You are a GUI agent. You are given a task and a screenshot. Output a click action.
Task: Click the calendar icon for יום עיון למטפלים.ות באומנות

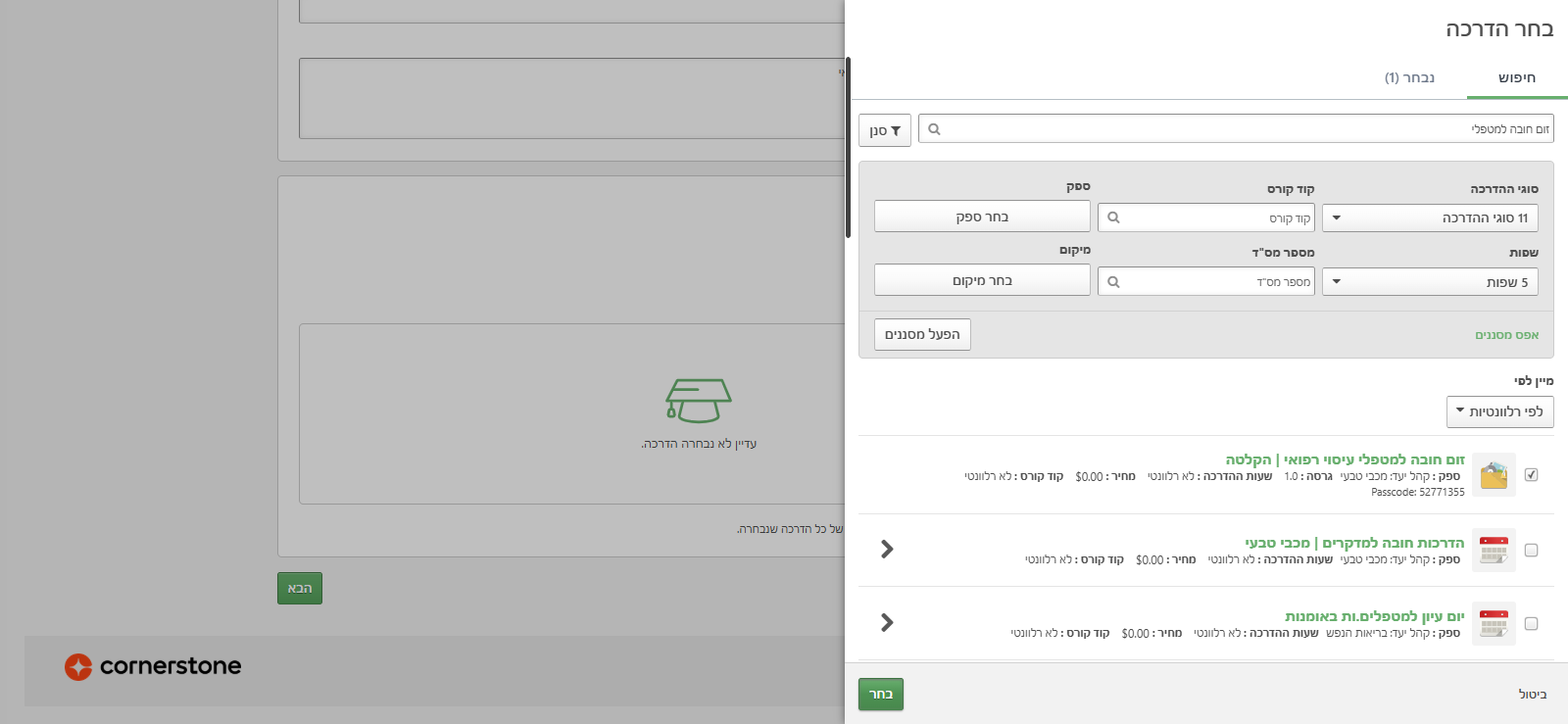click(x=1494, y=623)
